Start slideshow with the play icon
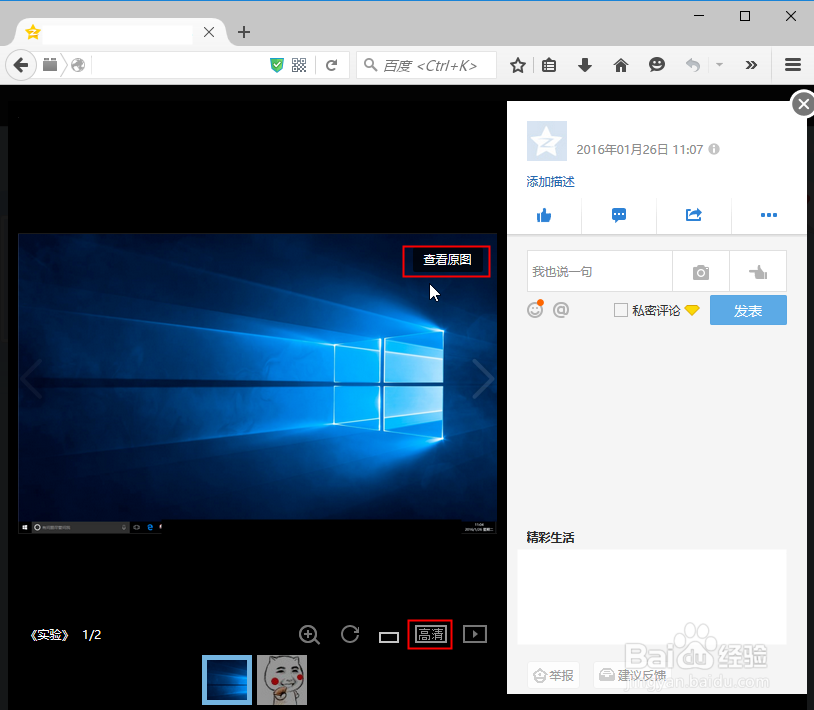The height and width of the screenshot is (710, 814). (475, 634)
